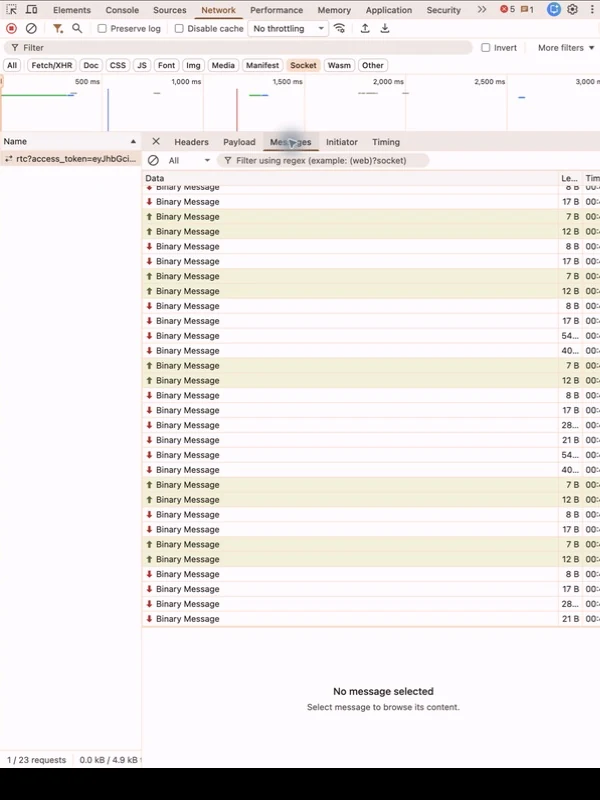Open the Memory tab
600x800 pixels.
click(x=334, y=10)
